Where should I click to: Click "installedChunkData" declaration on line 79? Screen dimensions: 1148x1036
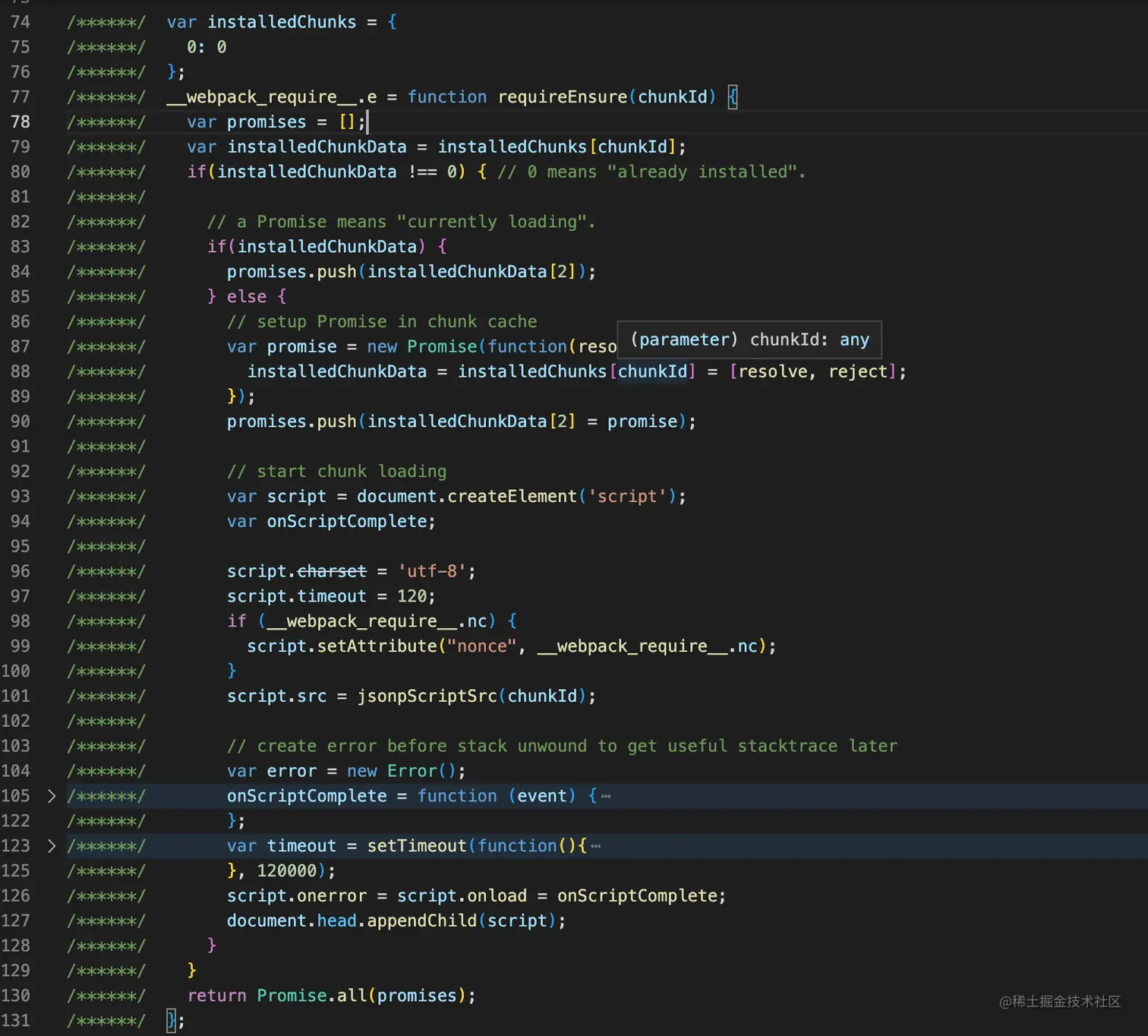coord(317,147)
